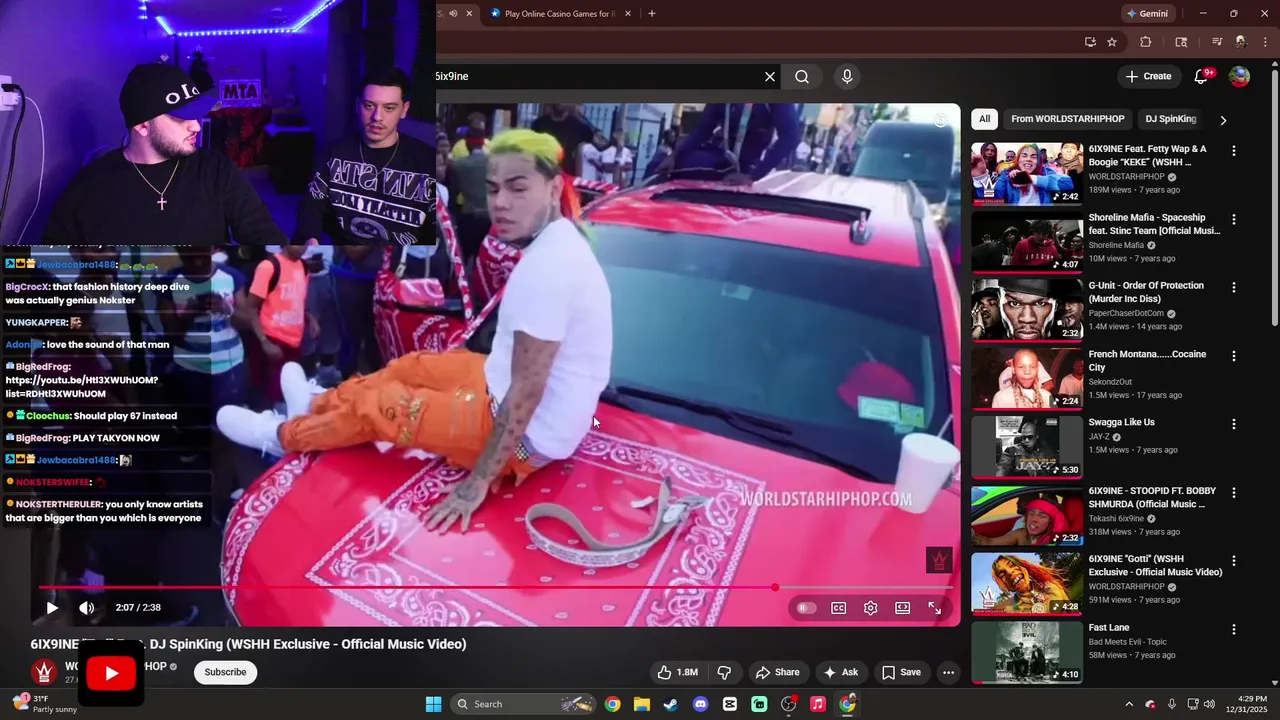Screen dimensions: 1280x720
Task: Open Chrome media controls icon
Action: (x=1217, y=42)
